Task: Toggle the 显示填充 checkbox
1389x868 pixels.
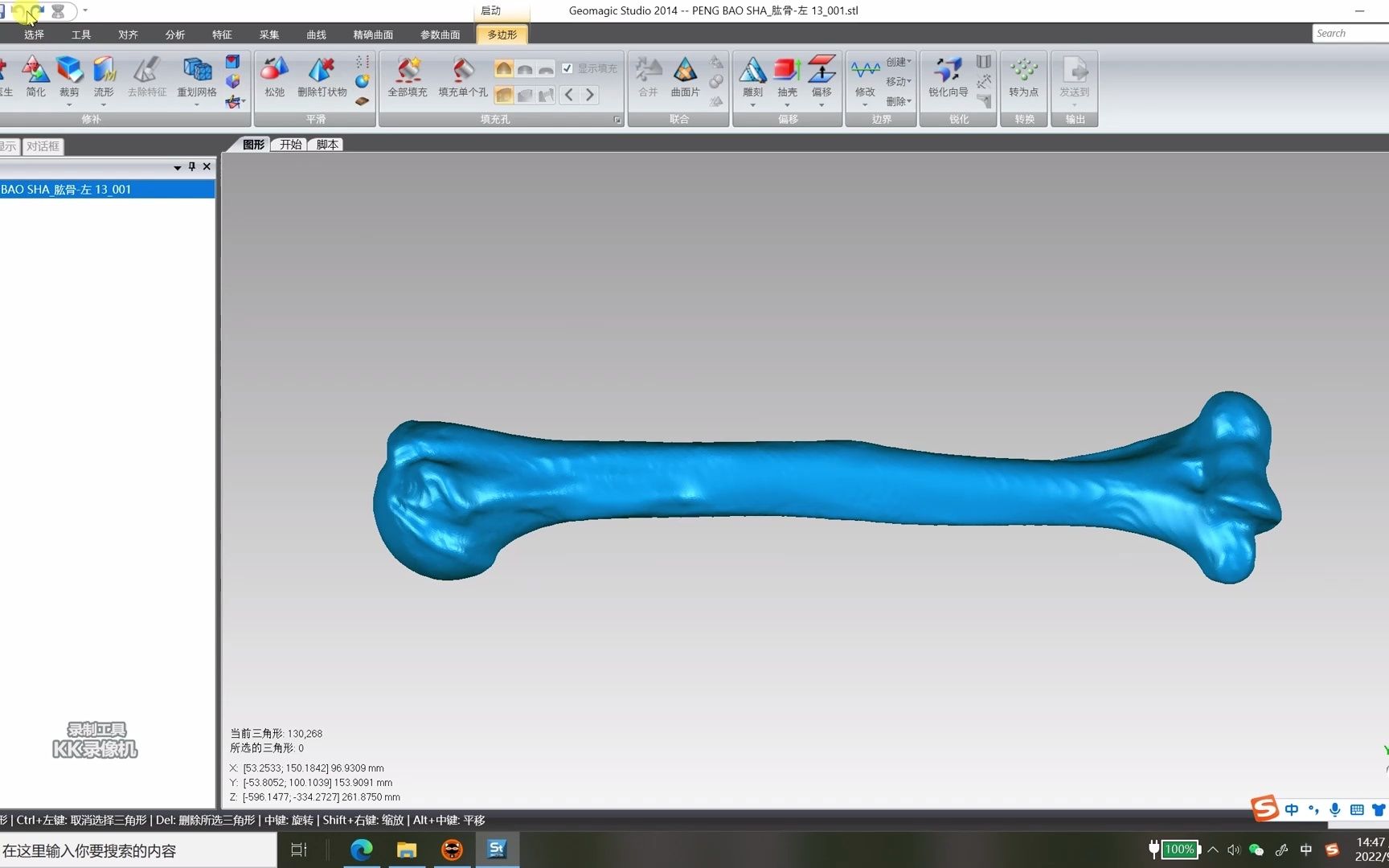Action: click(x=567, y=68)
